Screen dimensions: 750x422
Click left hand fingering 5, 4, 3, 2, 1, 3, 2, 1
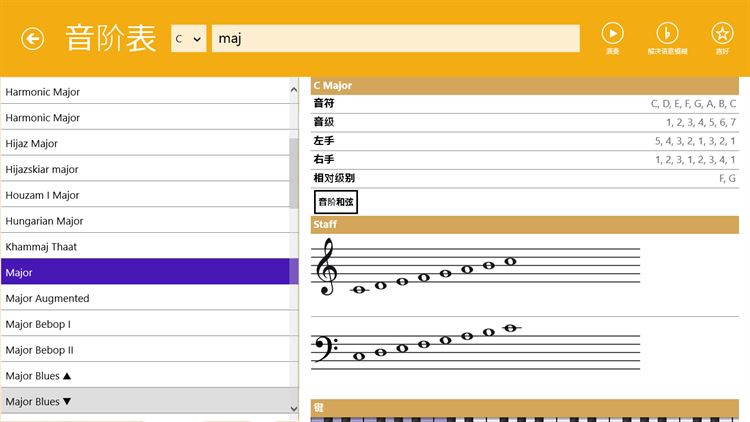click(x=695, y=141)
